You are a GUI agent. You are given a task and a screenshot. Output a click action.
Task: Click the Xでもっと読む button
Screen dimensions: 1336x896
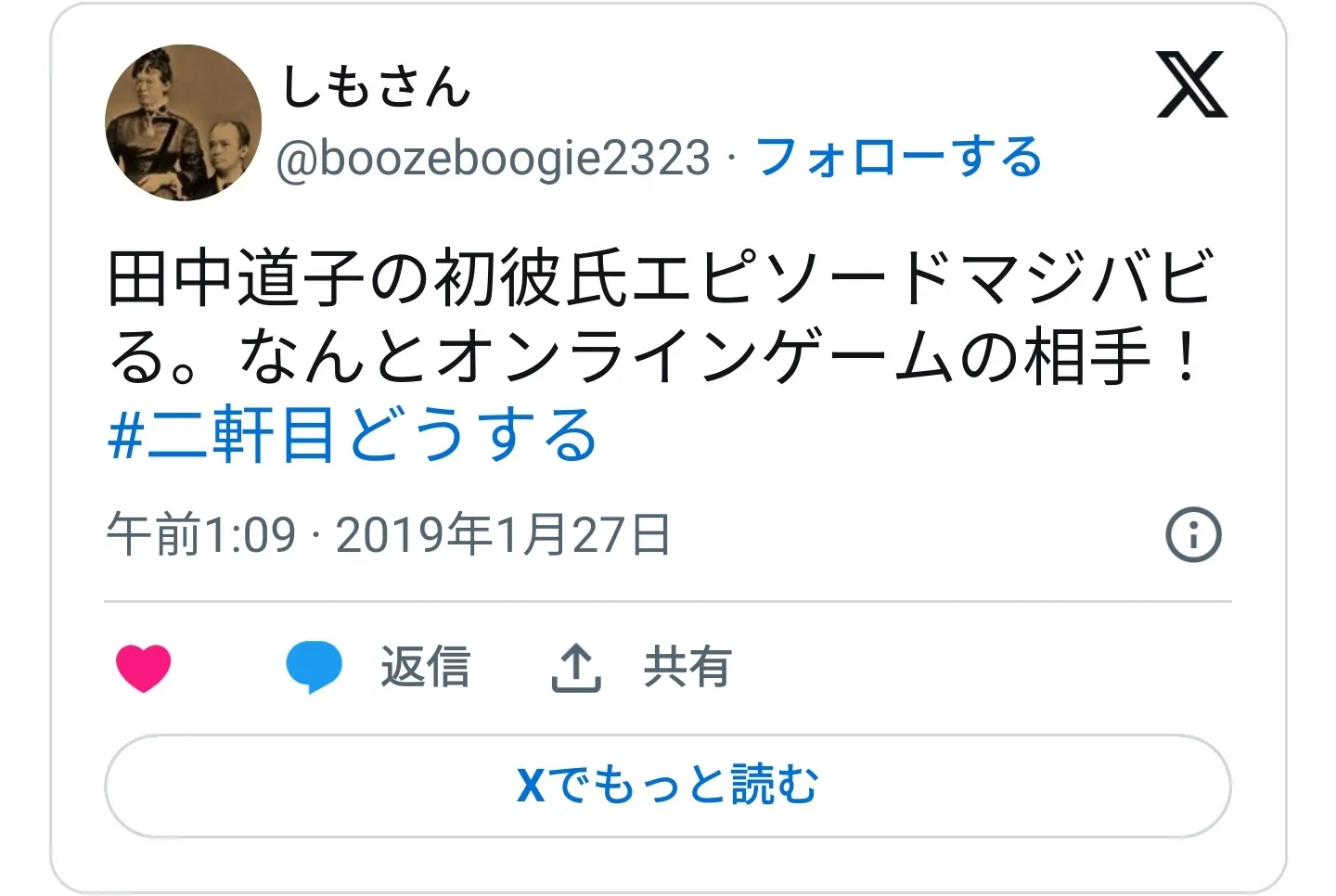[668, 786]
